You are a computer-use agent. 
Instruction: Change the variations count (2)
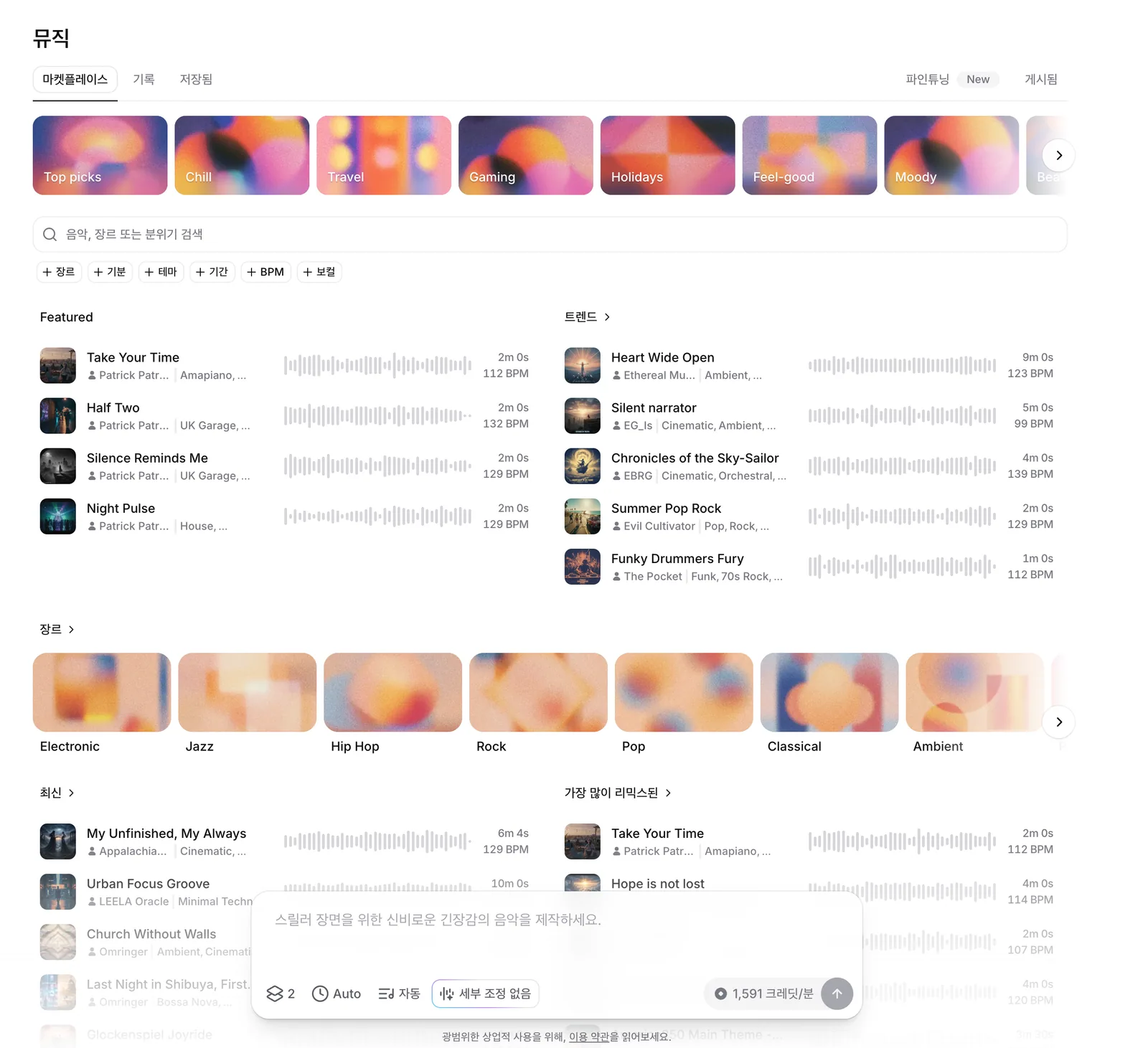tap(281, 994)
